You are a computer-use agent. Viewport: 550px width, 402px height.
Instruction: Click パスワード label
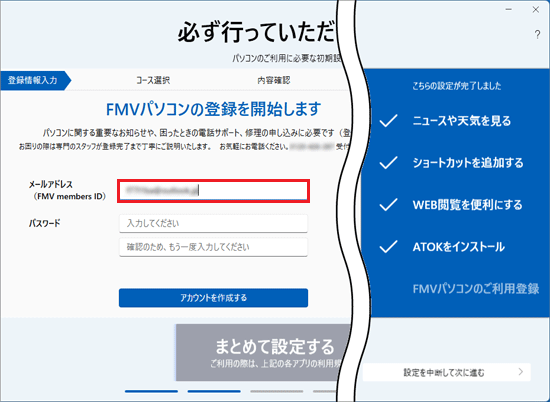(45, 223)
